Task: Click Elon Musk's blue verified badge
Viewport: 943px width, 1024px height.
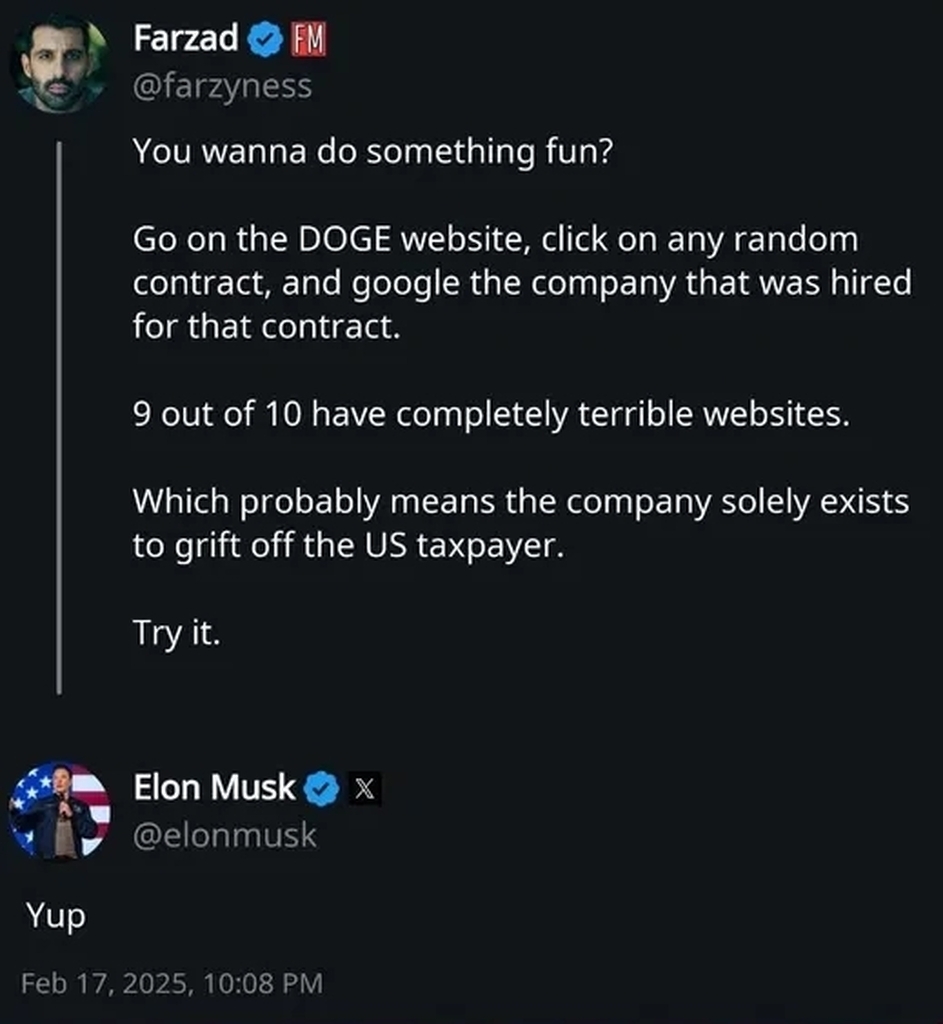Action: (321, 789)
